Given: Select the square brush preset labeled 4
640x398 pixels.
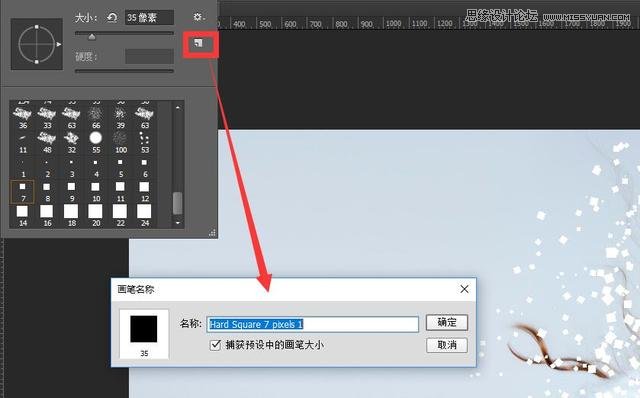Looking at the screenshot, I should pos(96,167).
